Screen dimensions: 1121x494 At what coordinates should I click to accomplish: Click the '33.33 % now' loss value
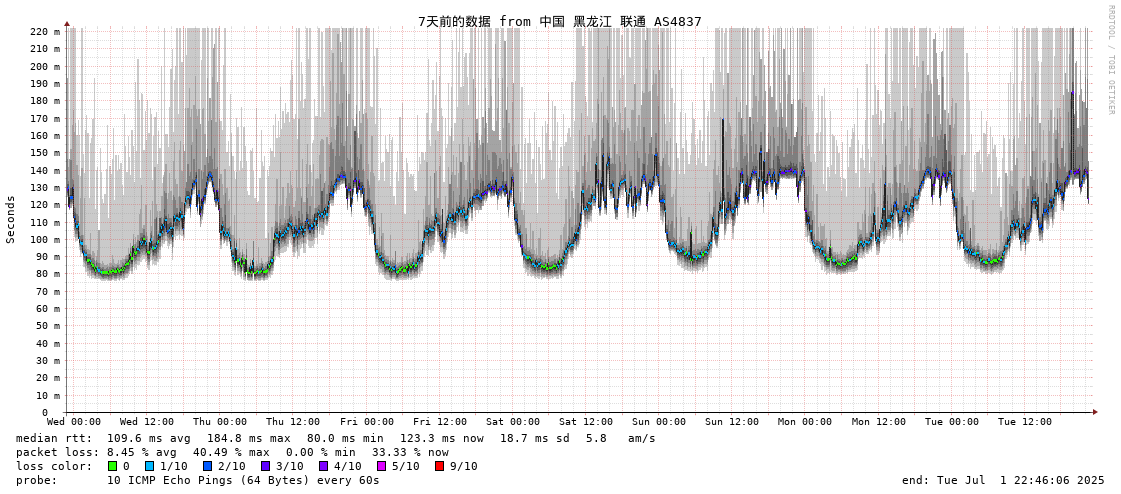(x=410, y=452)
